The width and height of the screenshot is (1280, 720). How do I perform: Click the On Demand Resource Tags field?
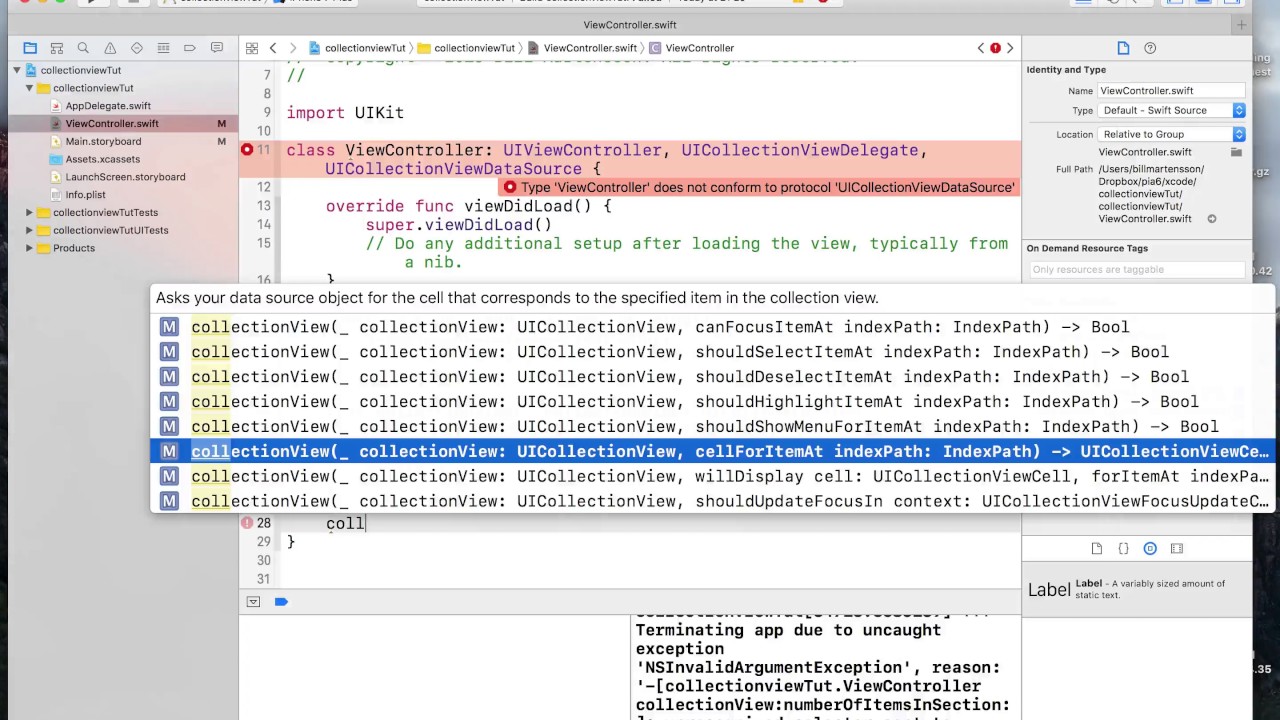1137,270
